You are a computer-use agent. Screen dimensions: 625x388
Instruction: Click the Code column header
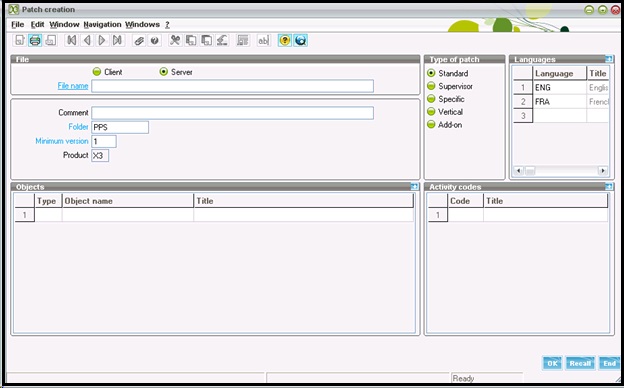pos(466,201)
